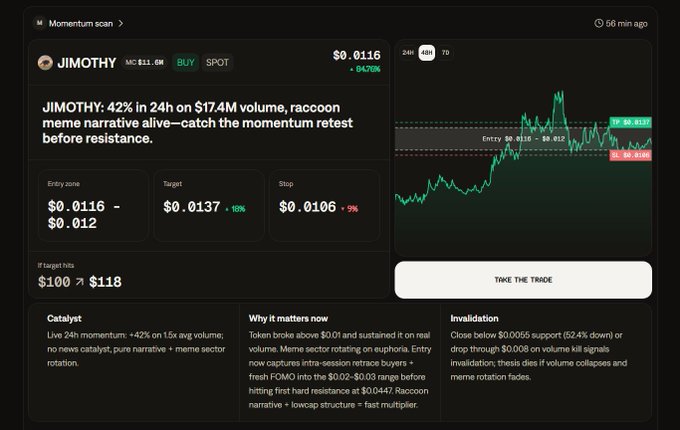
Task: Click the JIMOTHY 42% in 24h headline
Action: 197,123
